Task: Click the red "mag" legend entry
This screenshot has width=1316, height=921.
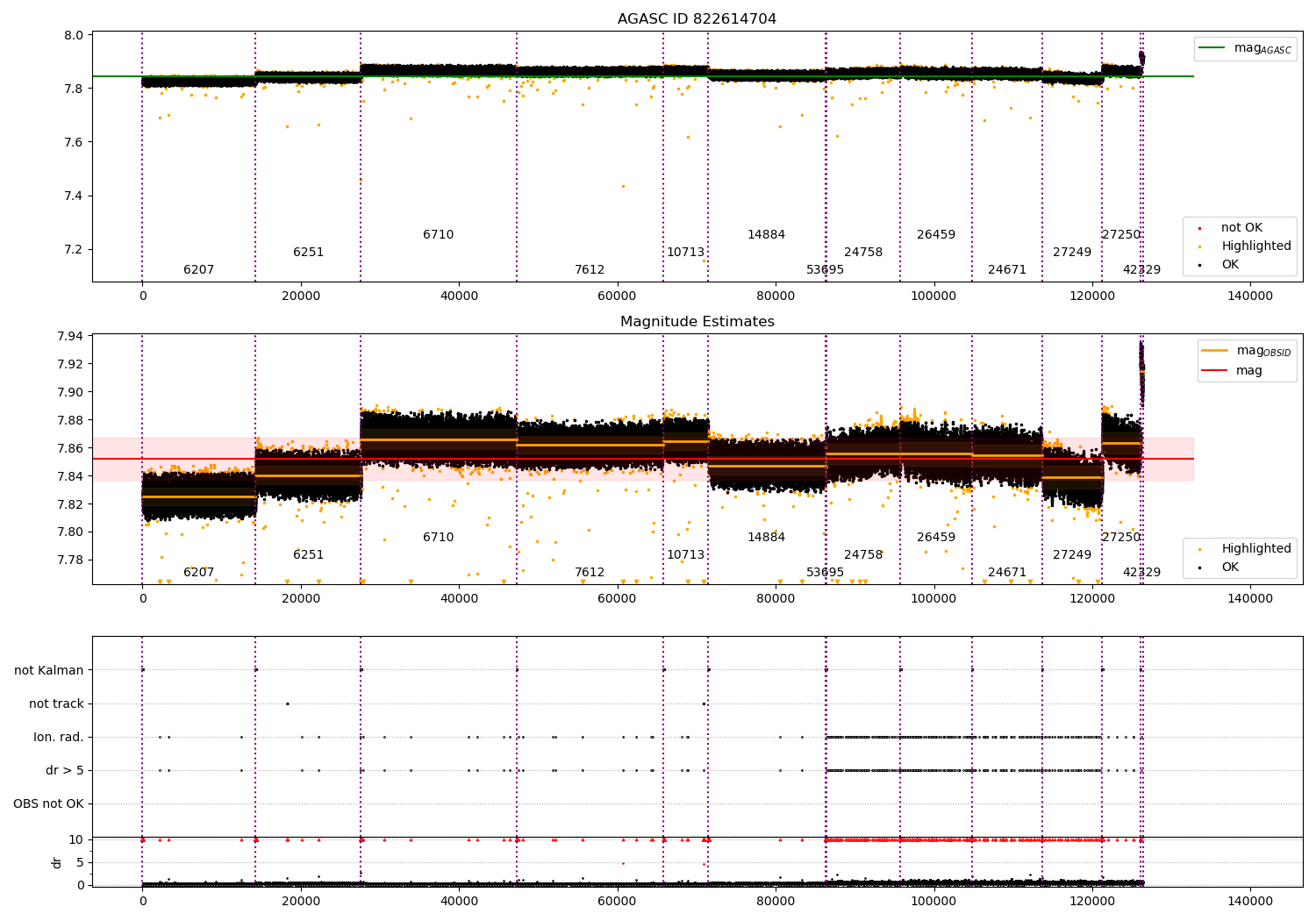Action: click(x=1233, y=371)
